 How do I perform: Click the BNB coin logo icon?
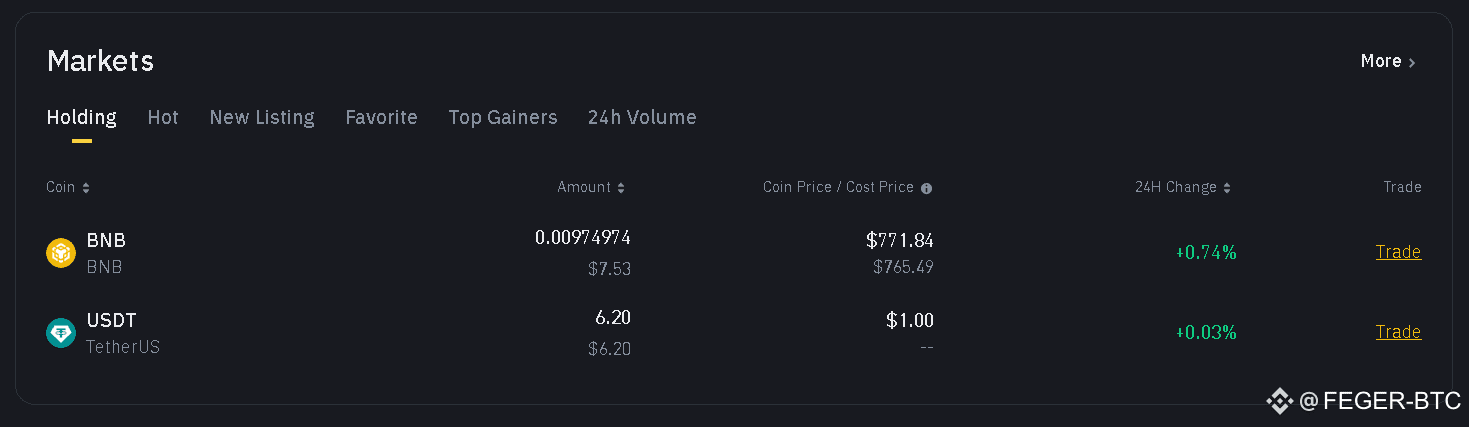point(61,253)
